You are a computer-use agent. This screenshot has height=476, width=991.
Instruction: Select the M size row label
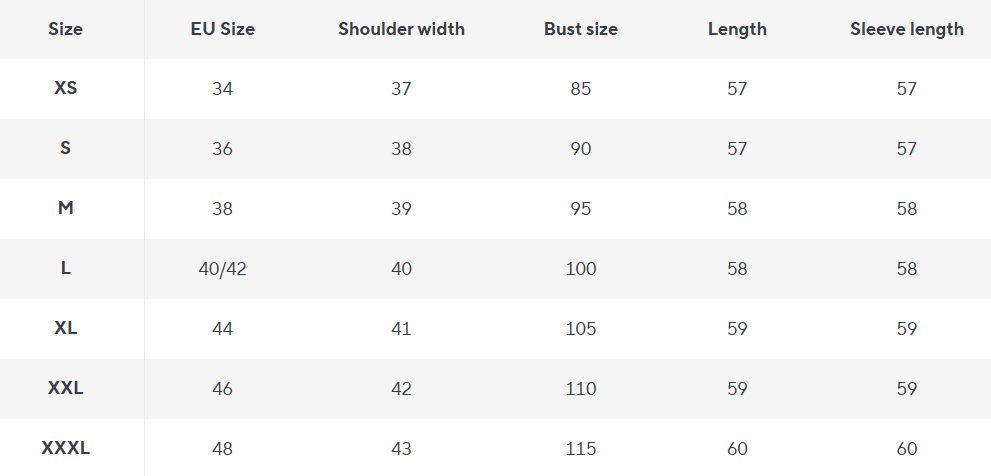65,208
